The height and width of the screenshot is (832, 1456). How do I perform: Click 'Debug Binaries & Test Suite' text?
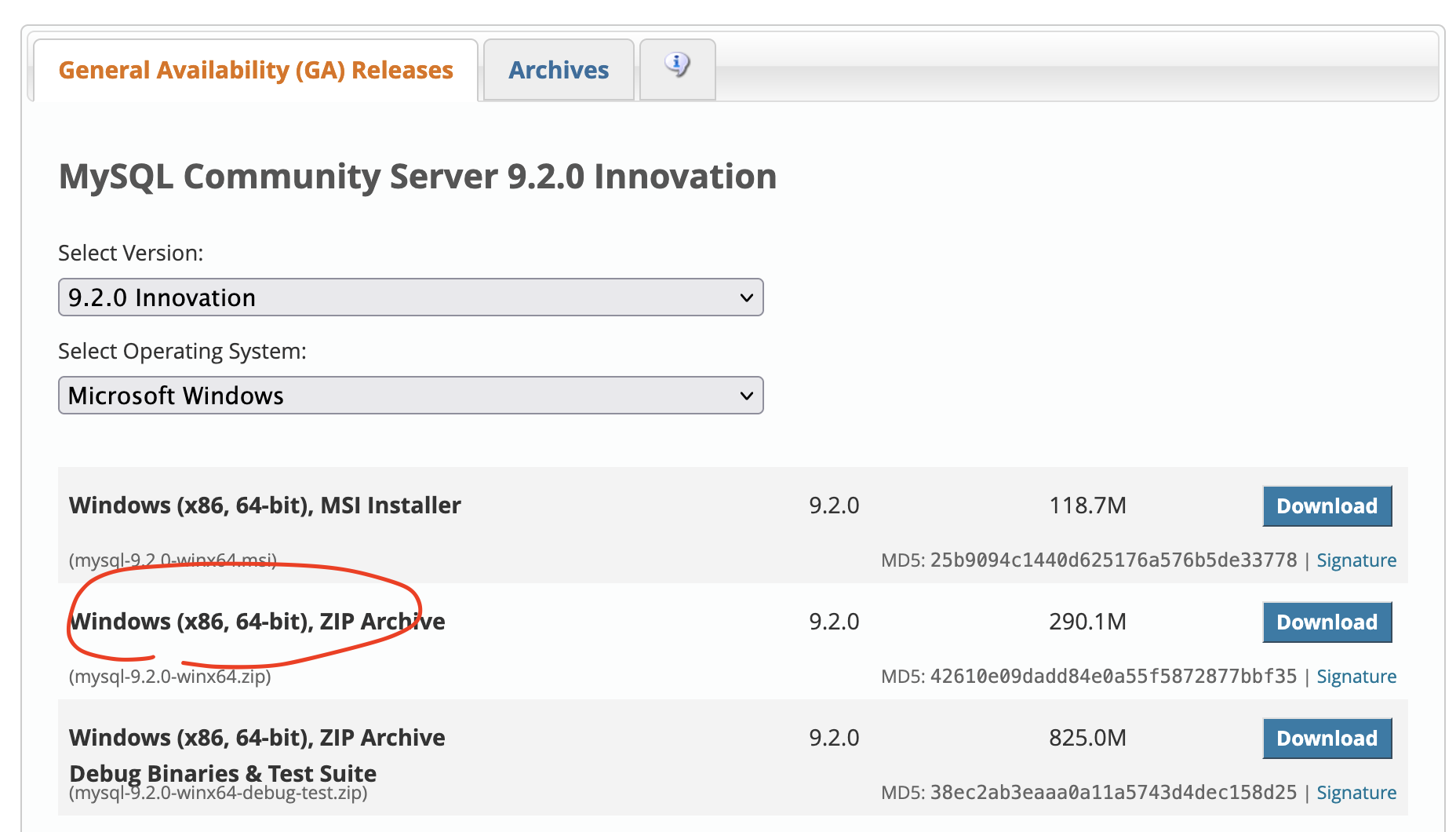click(x=223, y=773)
